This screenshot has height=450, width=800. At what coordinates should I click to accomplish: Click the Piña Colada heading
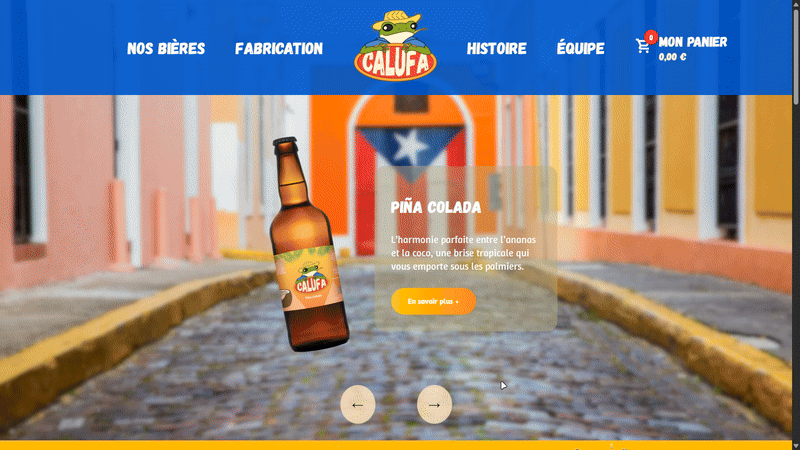pos(436,207)
